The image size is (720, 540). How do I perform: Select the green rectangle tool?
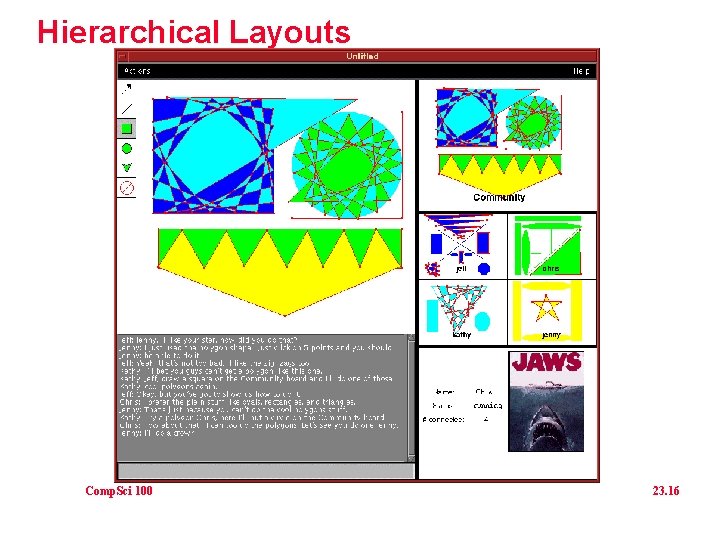click(x=127, y=129)
